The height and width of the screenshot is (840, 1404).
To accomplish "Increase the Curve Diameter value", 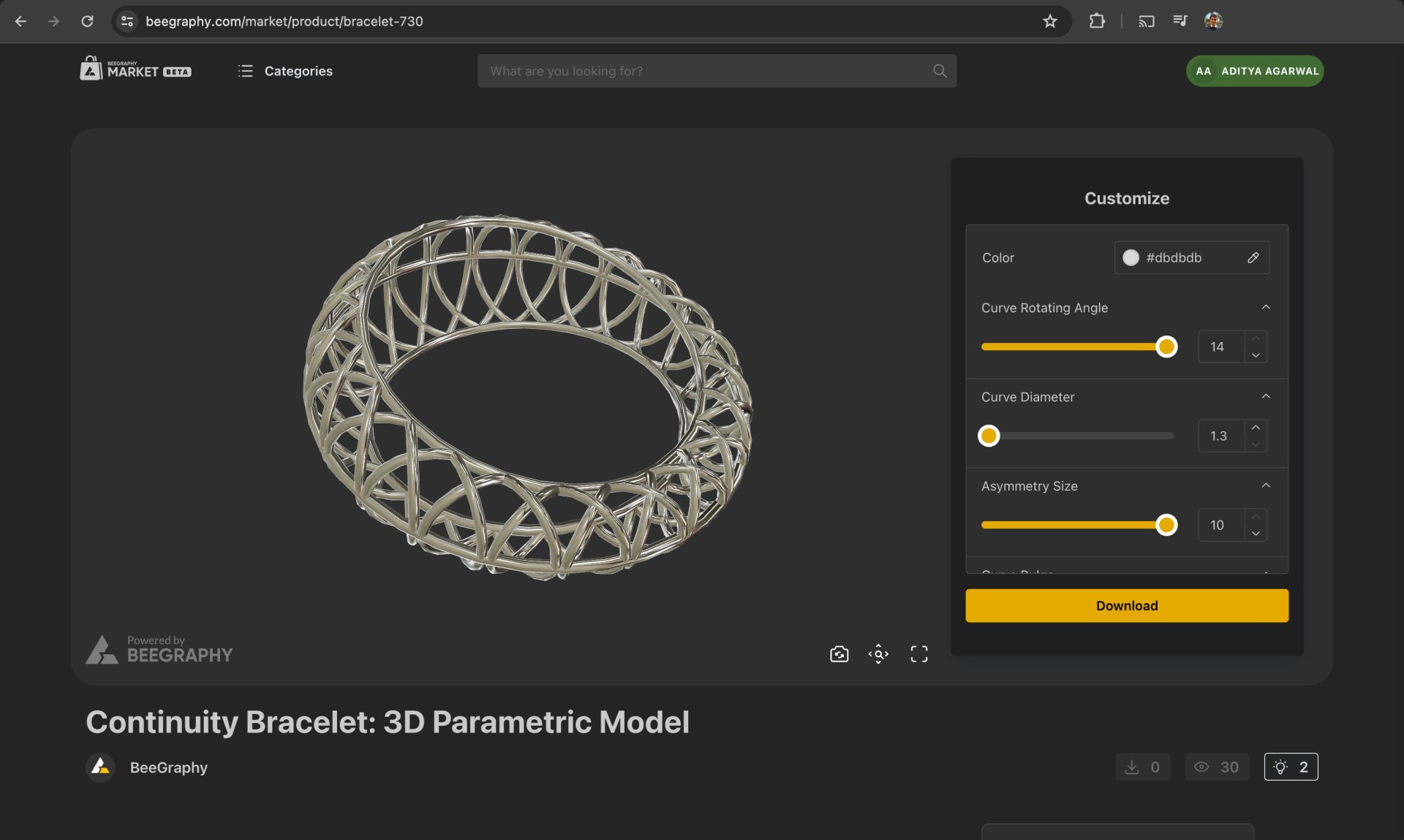I will pos(1256,428).
